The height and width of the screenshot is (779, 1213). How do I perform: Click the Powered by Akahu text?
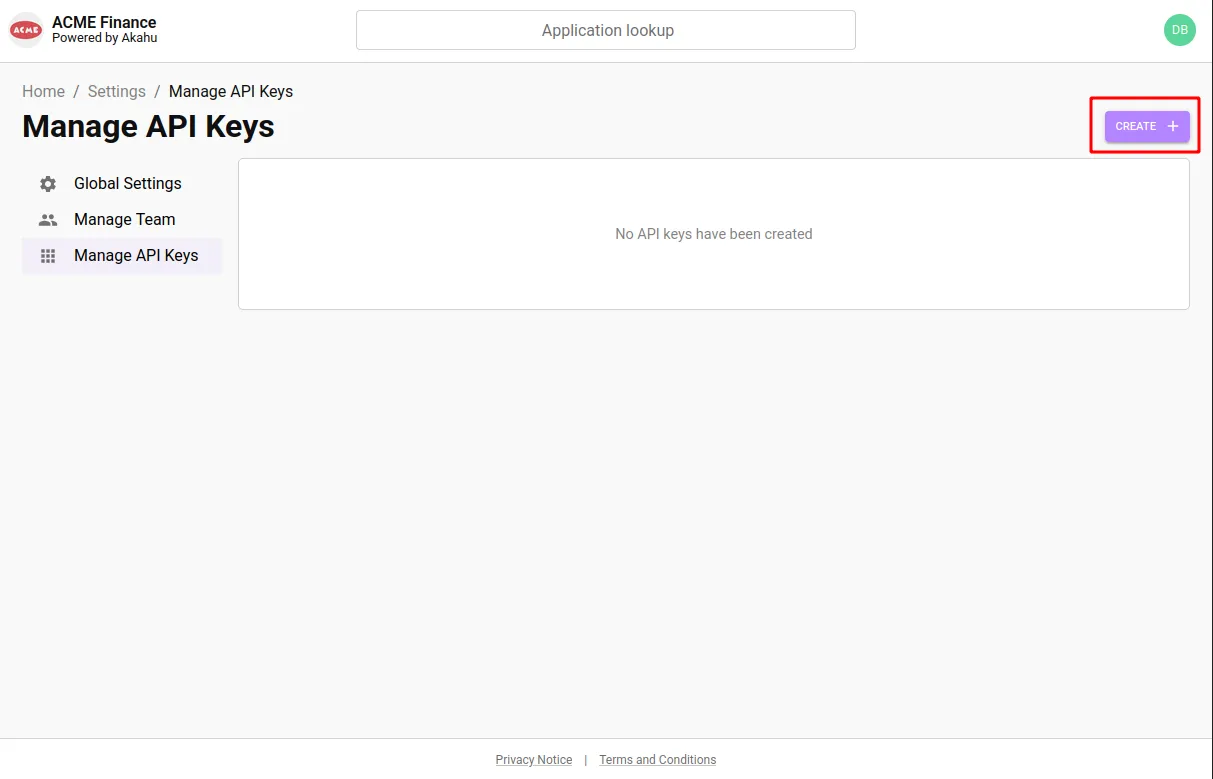105,38
